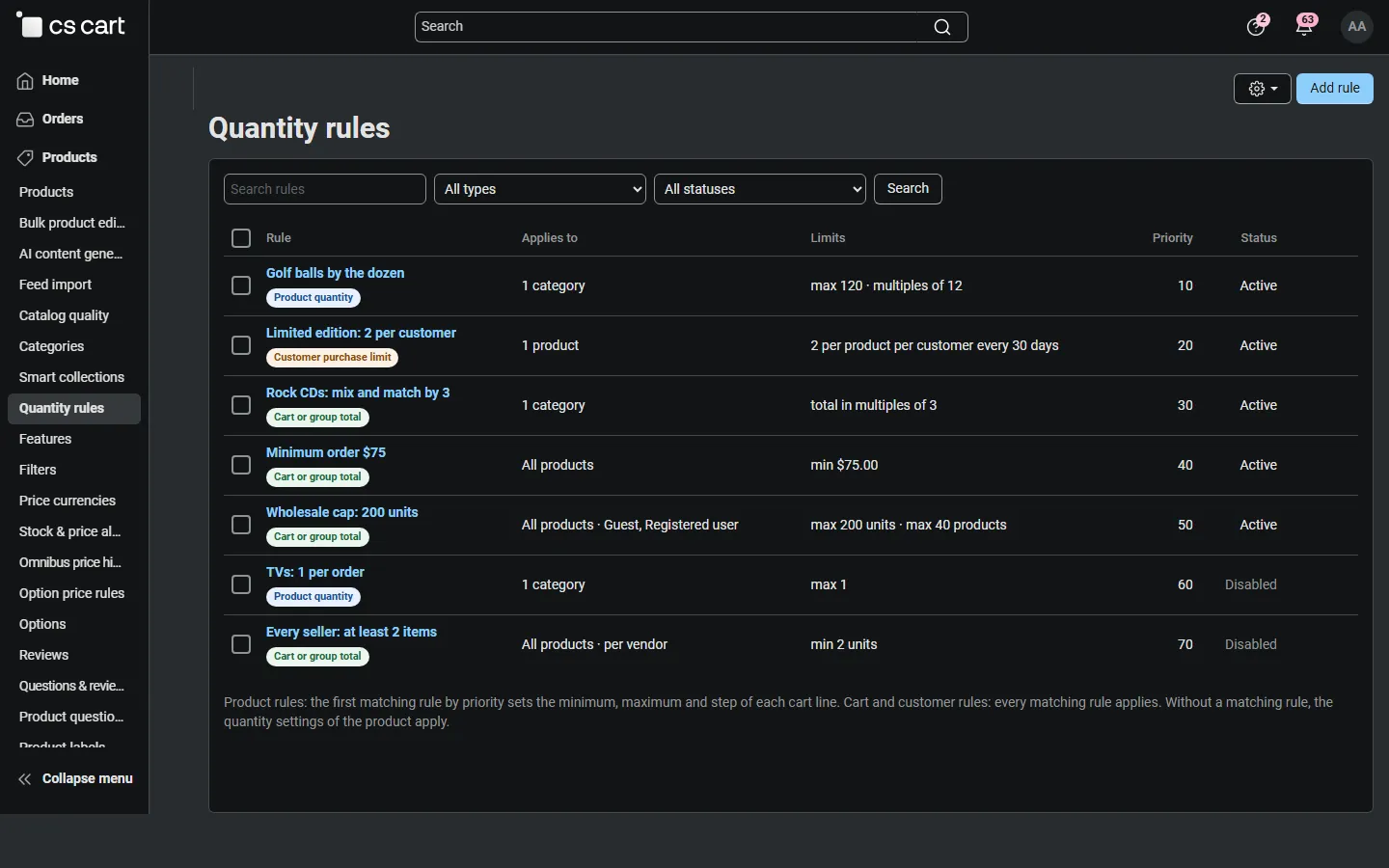Screen dimensions: 1389x868
Task: Open Bulk product editing in the sidebar
Action: 72,224
